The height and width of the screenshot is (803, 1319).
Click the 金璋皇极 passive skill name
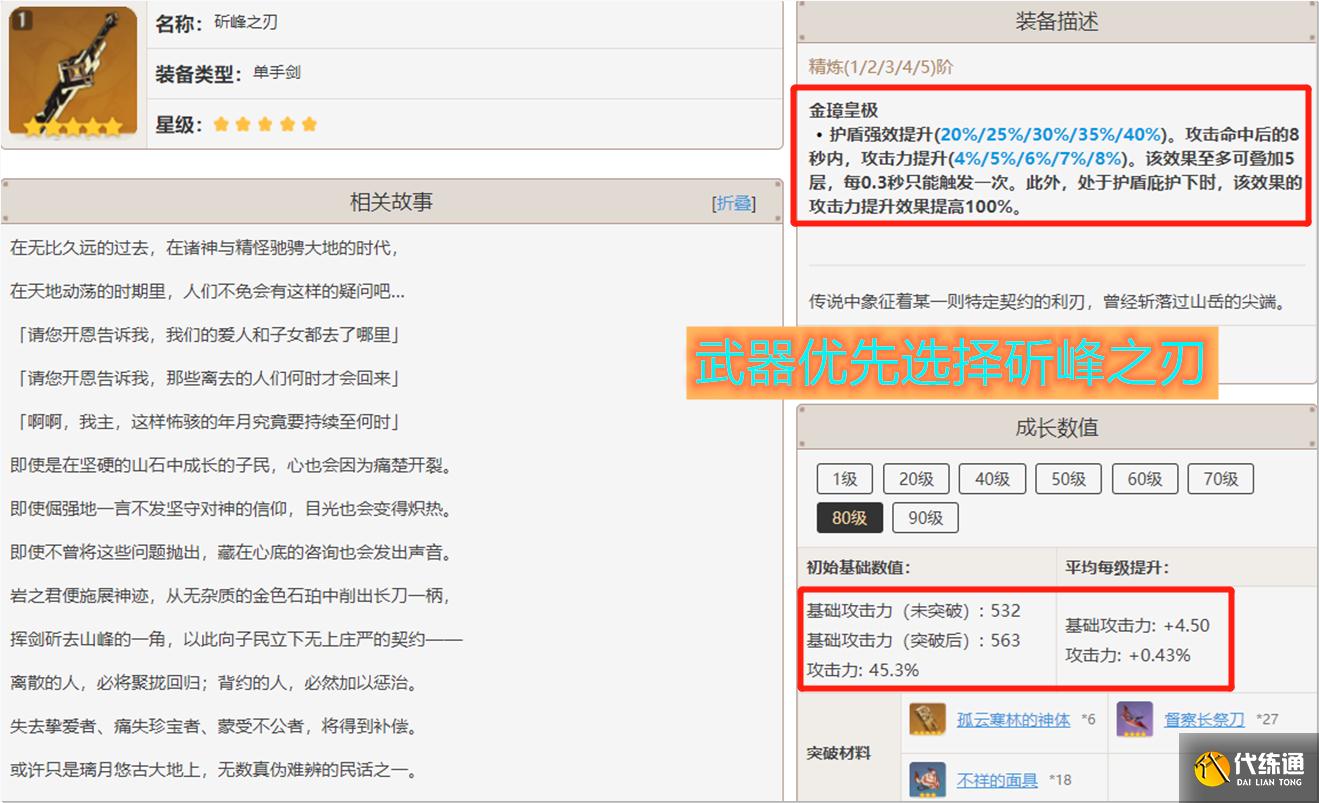coord(843,111)
